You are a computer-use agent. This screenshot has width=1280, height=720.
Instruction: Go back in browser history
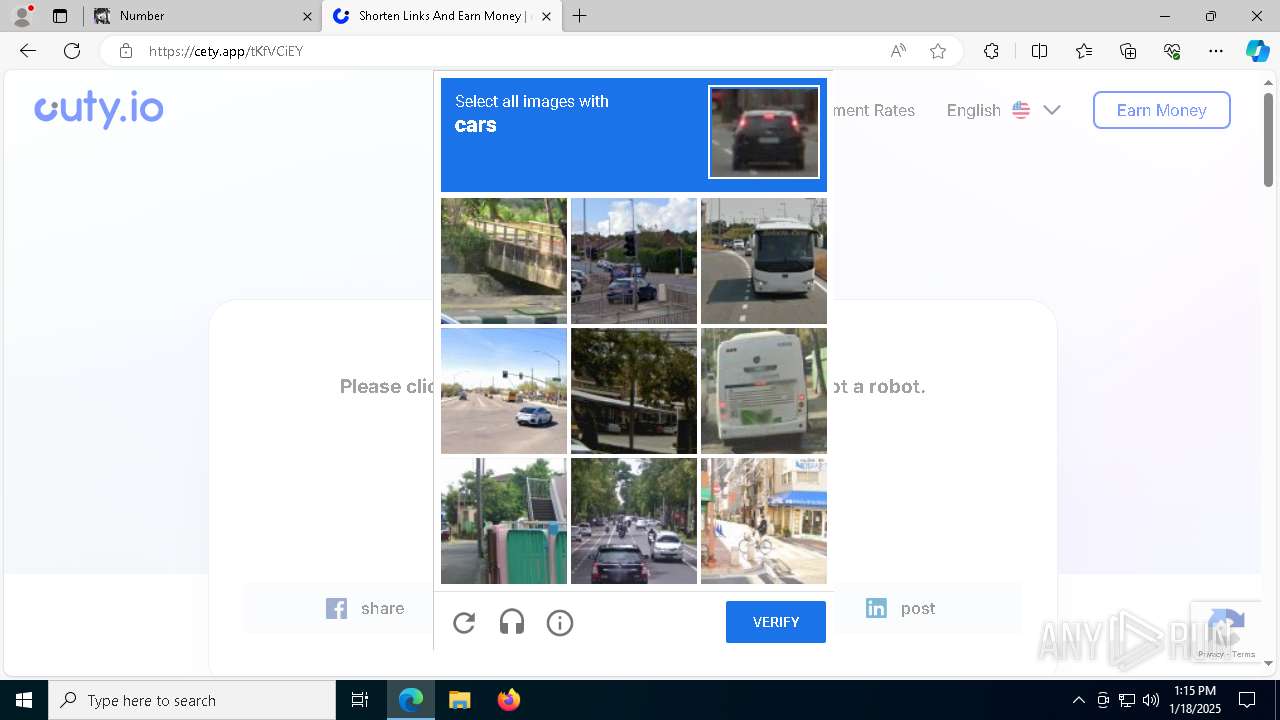click(28, 51)
